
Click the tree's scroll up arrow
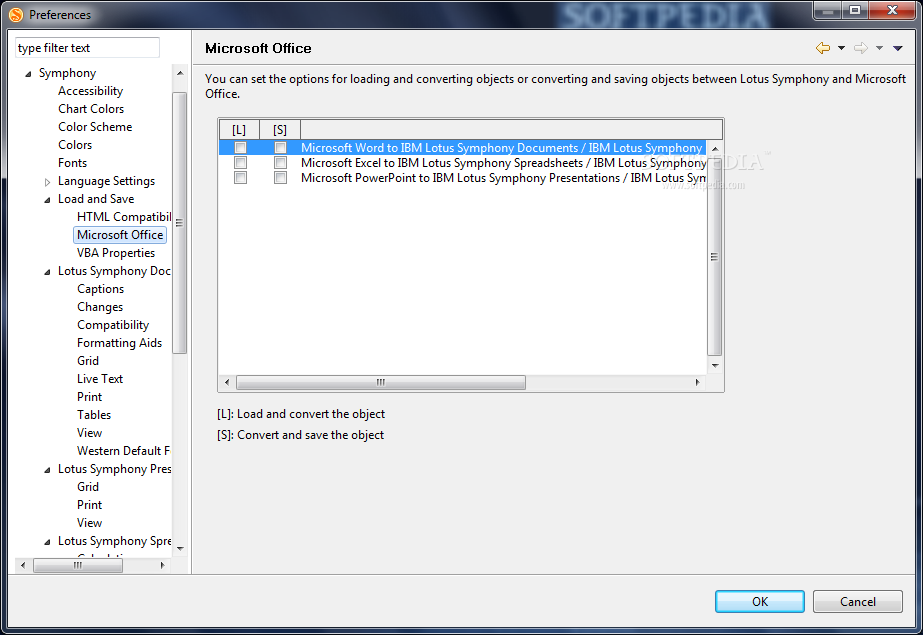click(180, 73)
